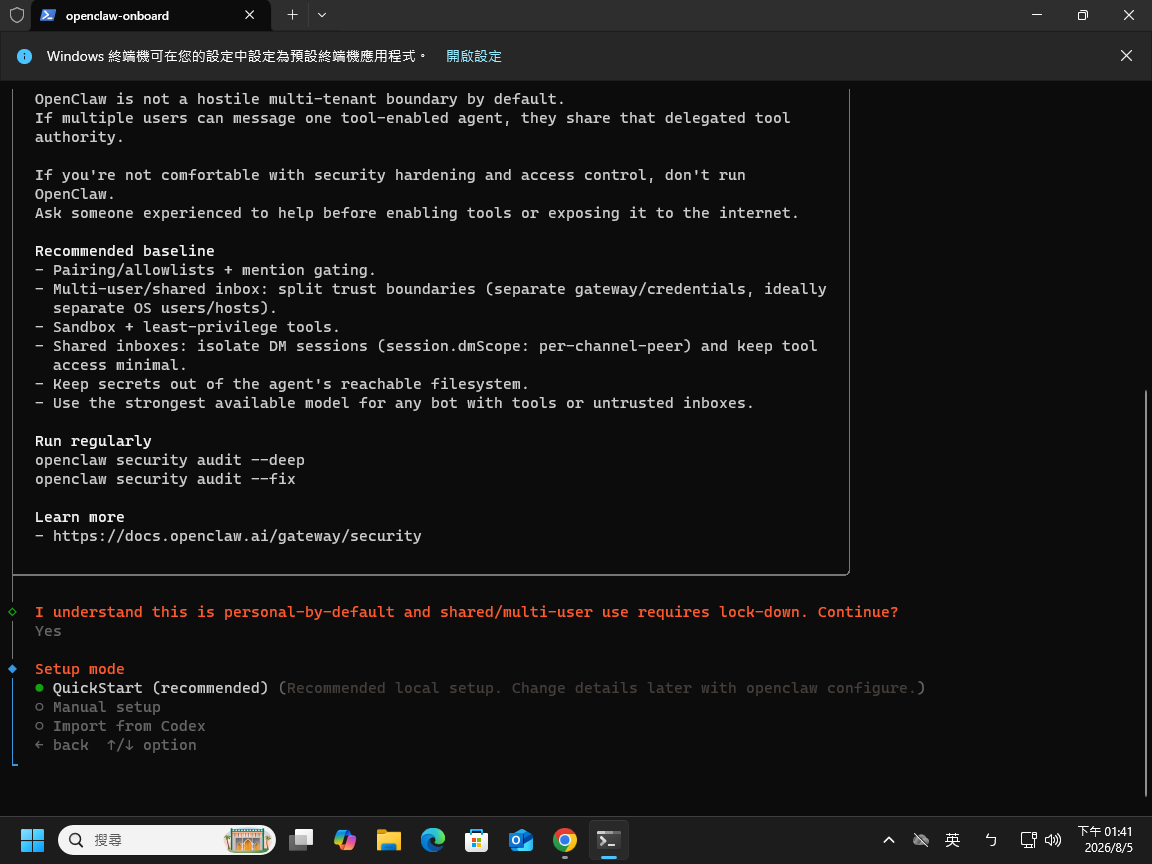Click the 'Setup mode' heading

point(79,669)
